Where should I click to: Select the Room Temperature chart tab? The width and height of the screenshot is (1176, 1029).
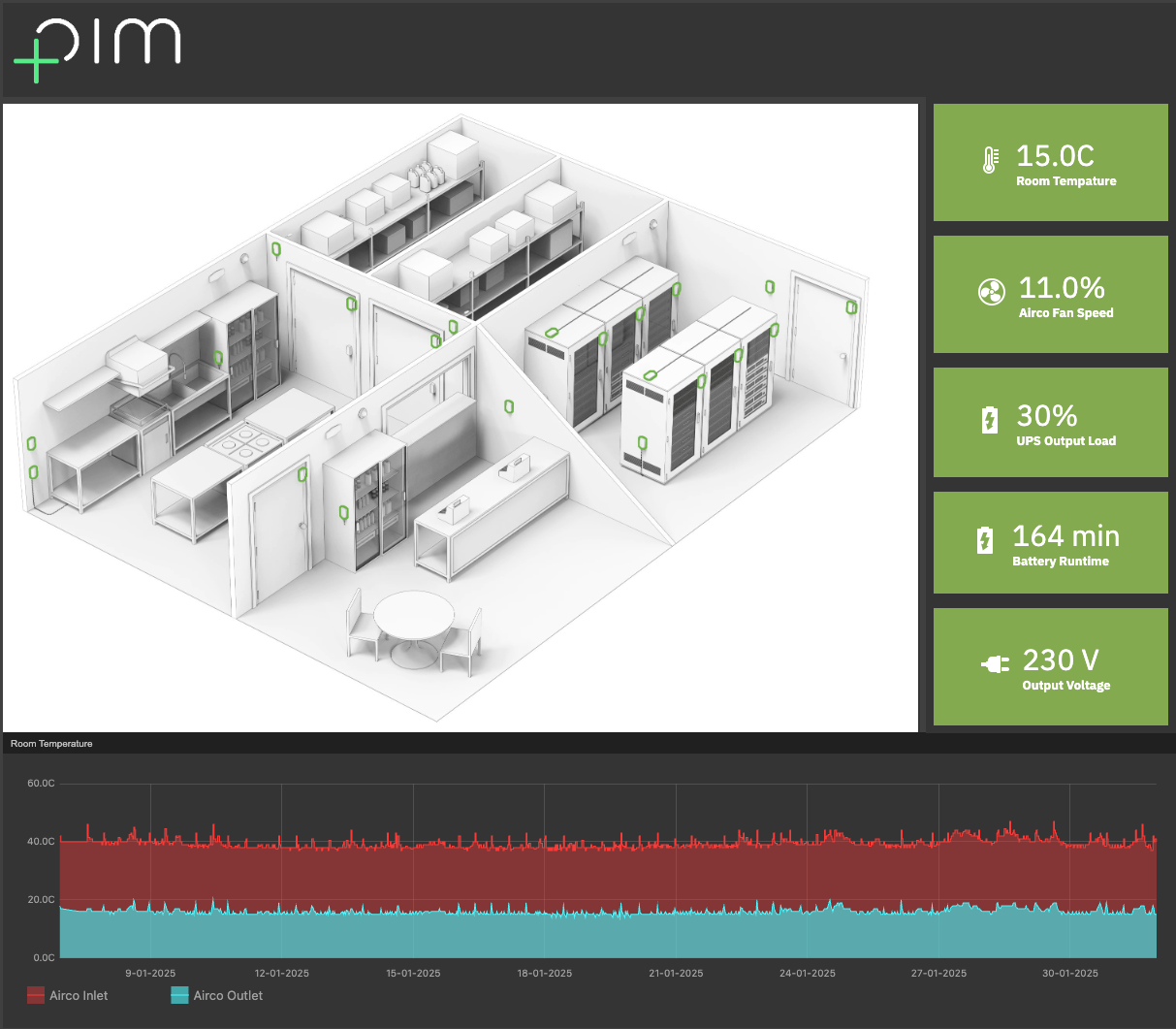point(50,743)
